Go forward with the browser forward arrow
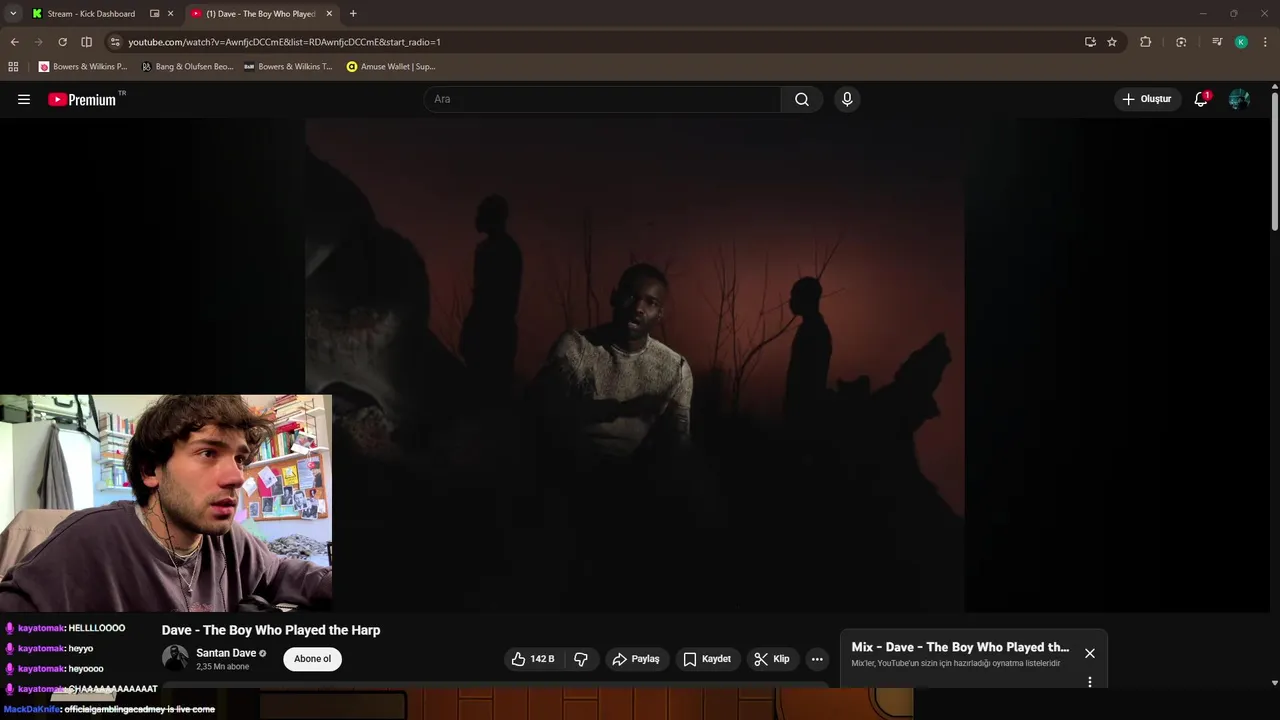 (38, 42)
